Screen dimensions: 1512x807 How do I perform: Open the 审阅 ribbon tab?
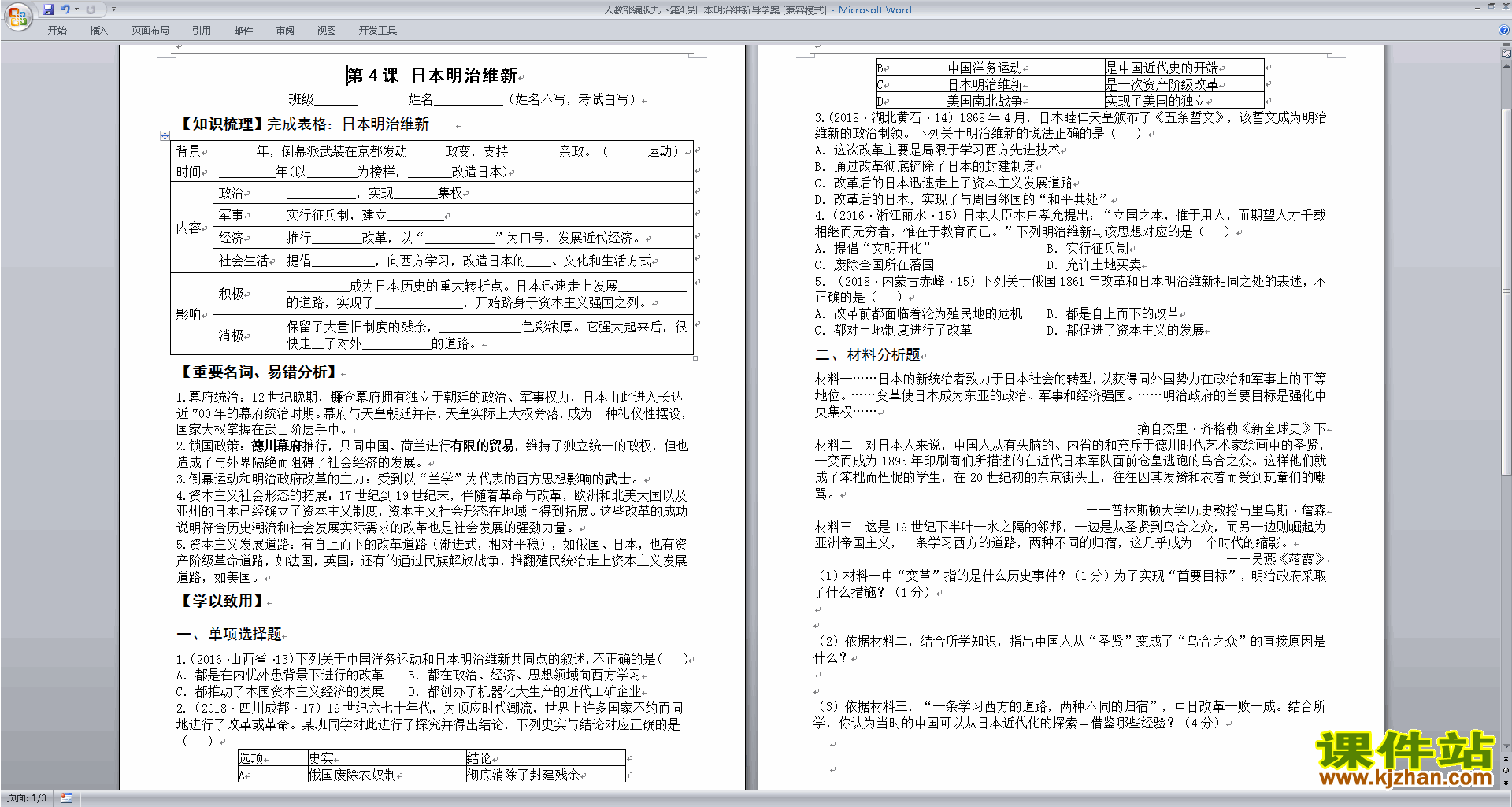click(285, 30)
